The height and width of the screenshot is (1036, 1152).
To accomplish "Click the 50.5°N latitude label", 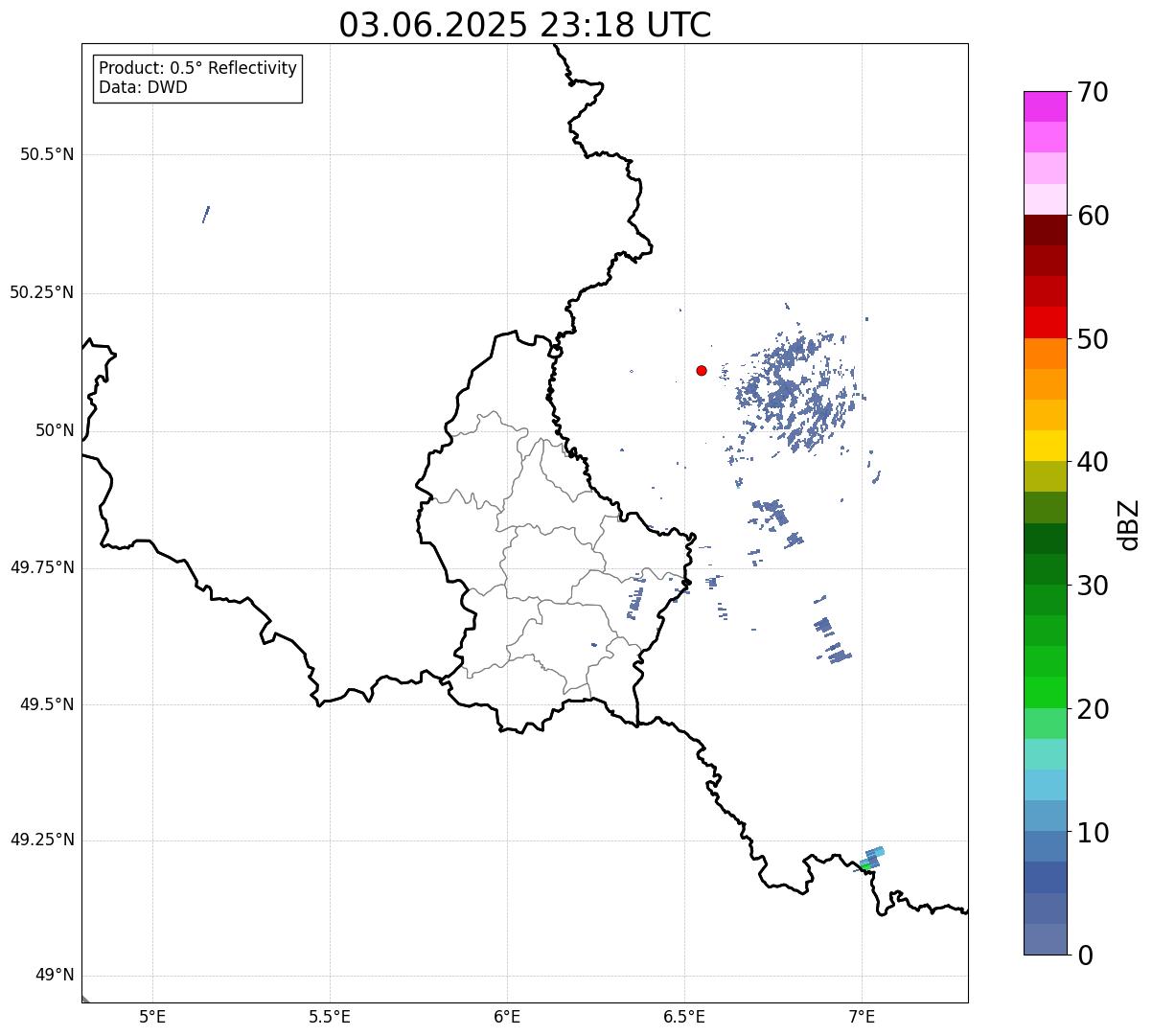I will click(47, 154).
